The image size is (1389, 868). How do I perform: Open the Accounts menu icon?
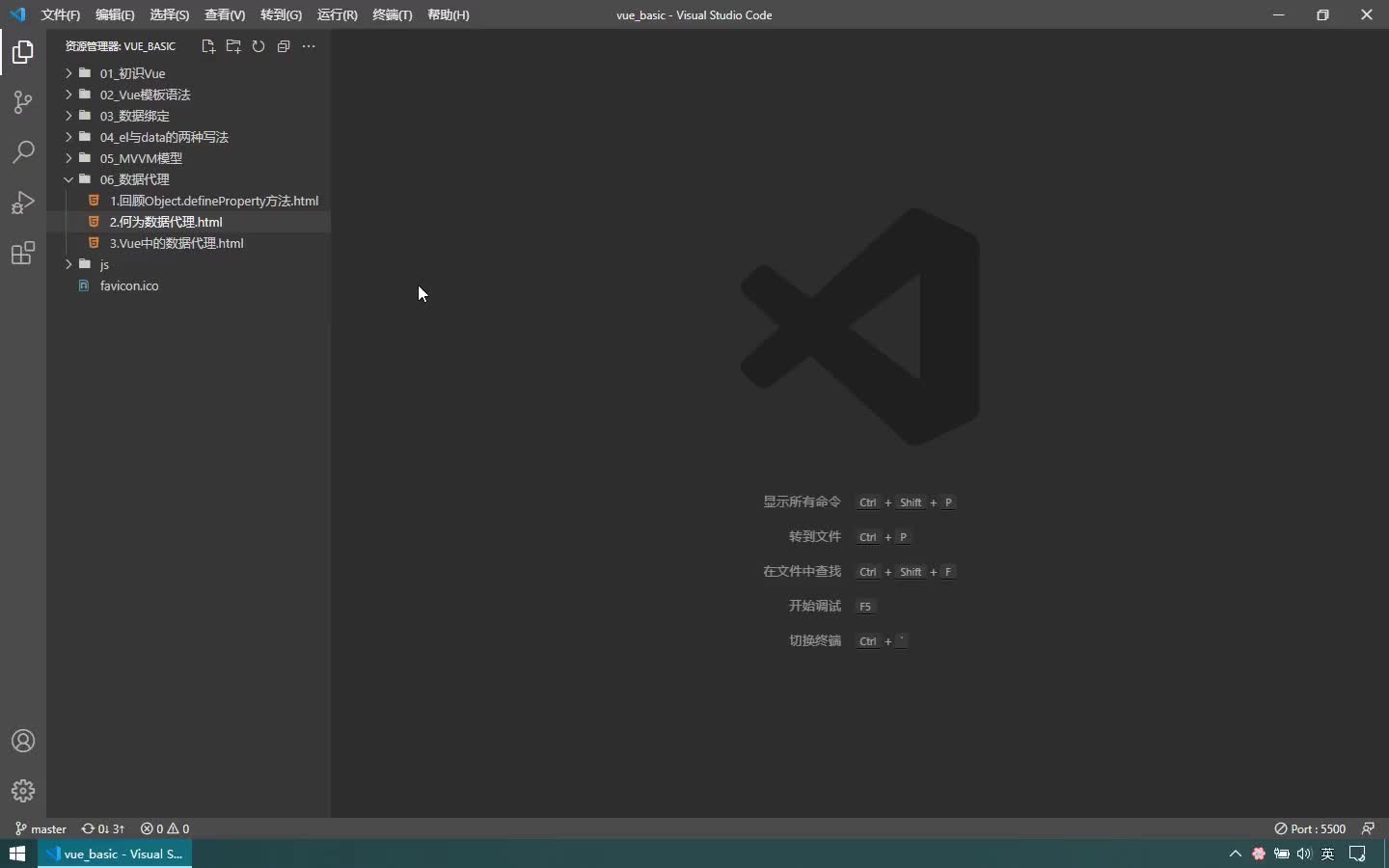point(23,741)
